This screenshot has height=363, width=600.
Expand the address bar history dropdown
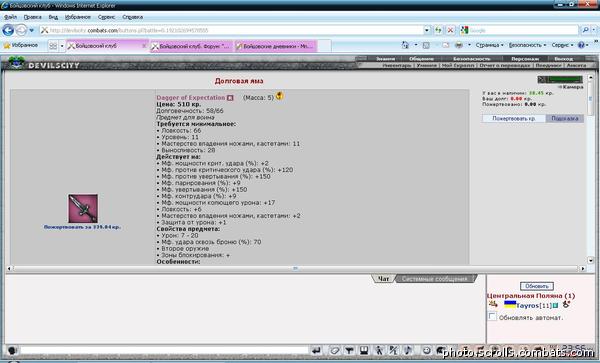(427, 30)
